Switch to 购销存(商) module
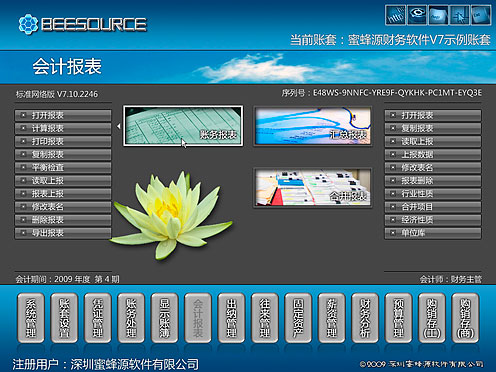The image size is (496, 372). (465, 318)
